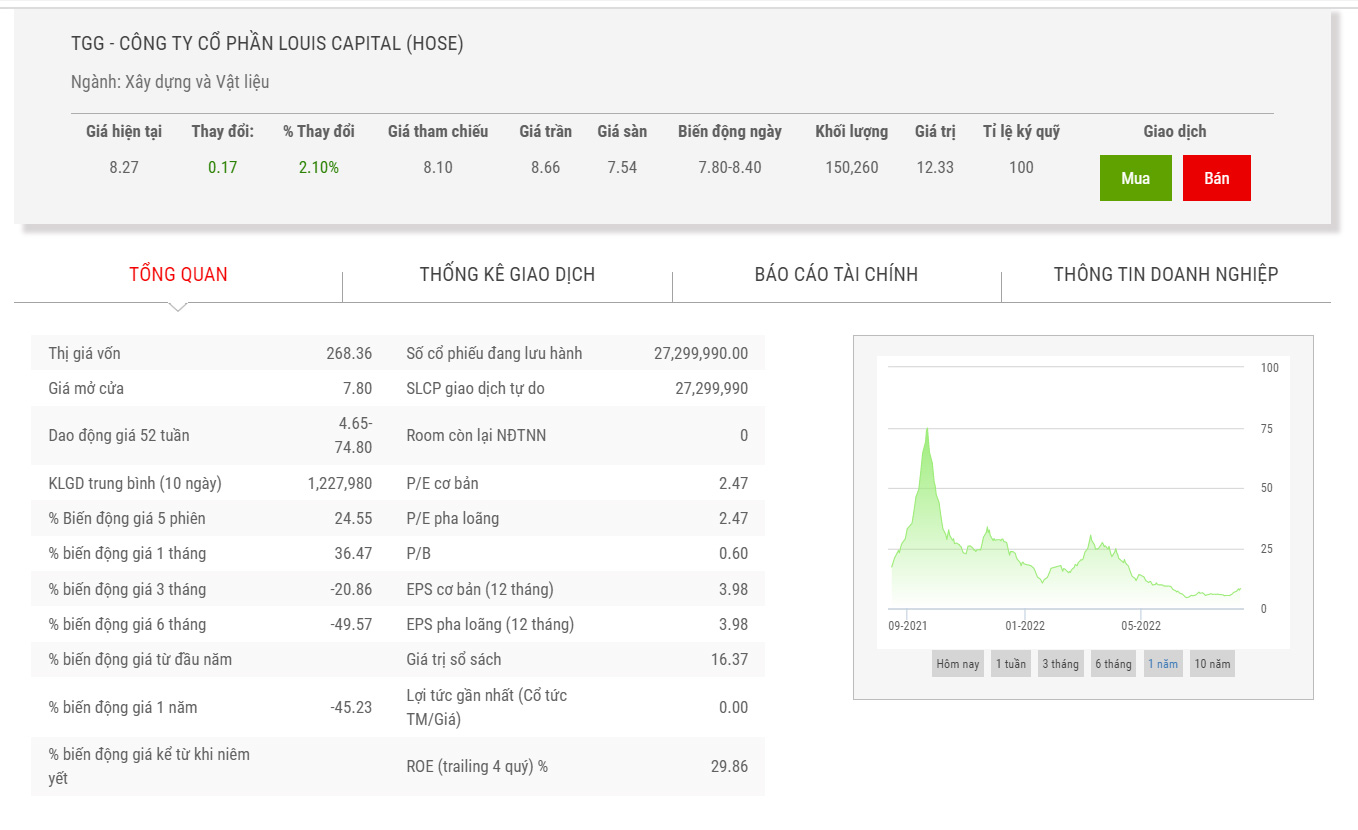Show 3 tháng chart period
The width and height of the screenshot is (1358, 830).
pos(1060,664)
